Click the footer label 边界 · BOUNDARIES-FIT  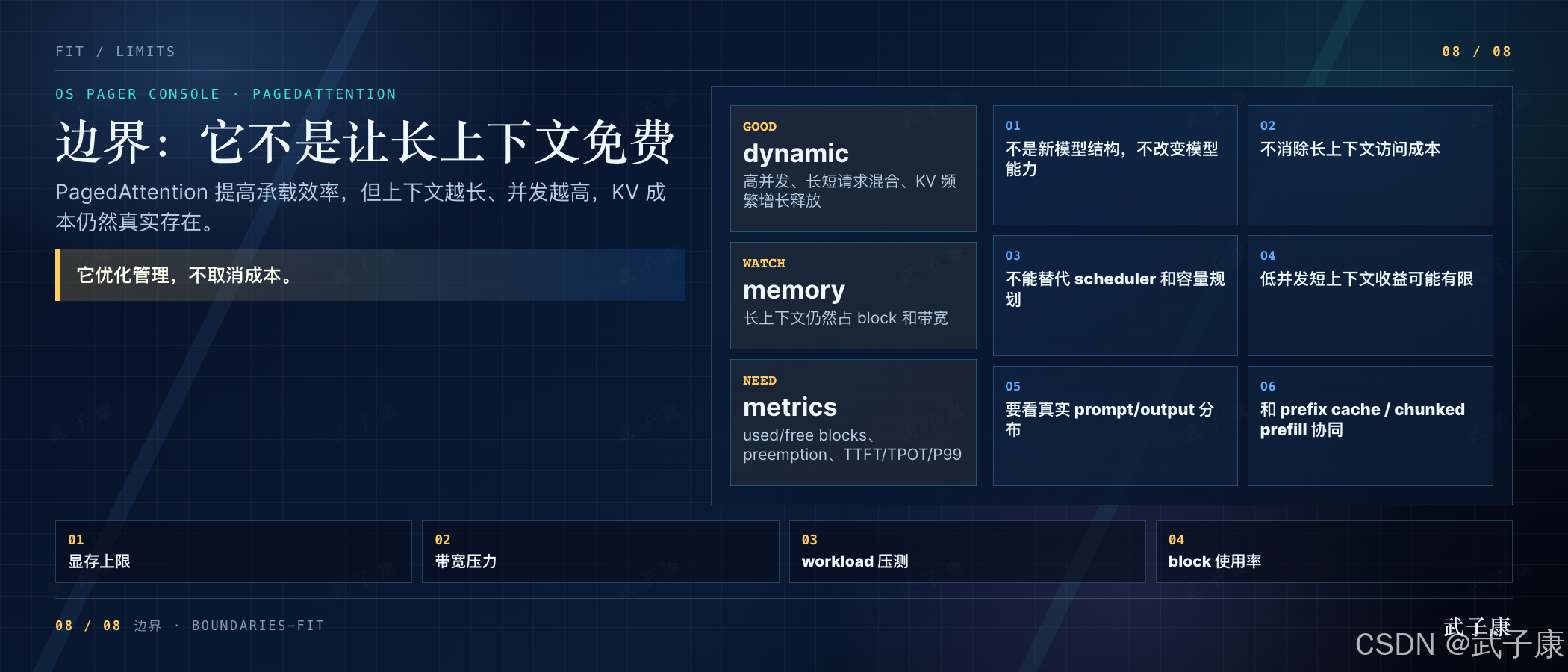click(229, 626)
